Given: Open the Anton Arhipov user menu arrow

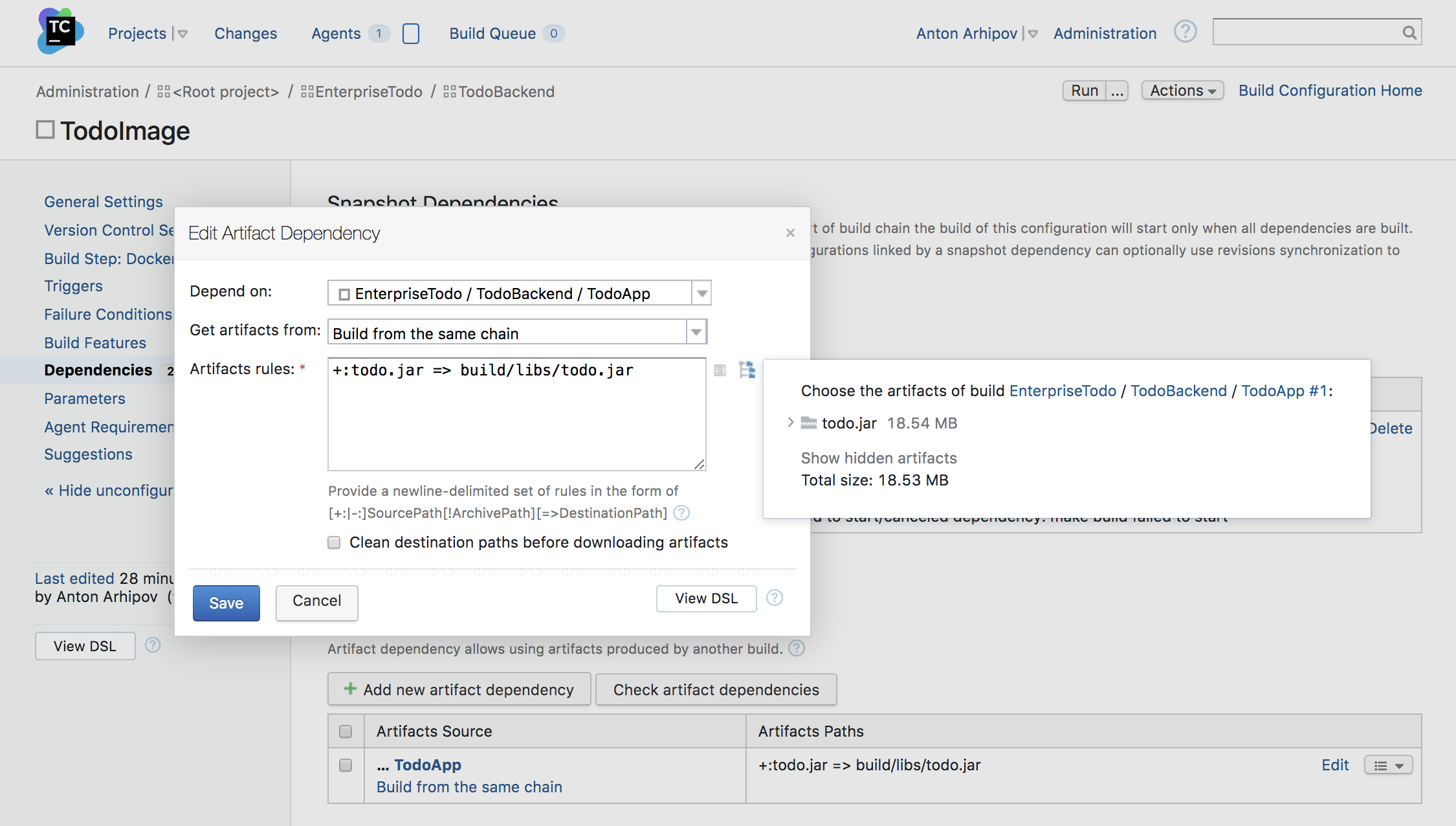Looking at the screenshot, I should click(1033, 34).
